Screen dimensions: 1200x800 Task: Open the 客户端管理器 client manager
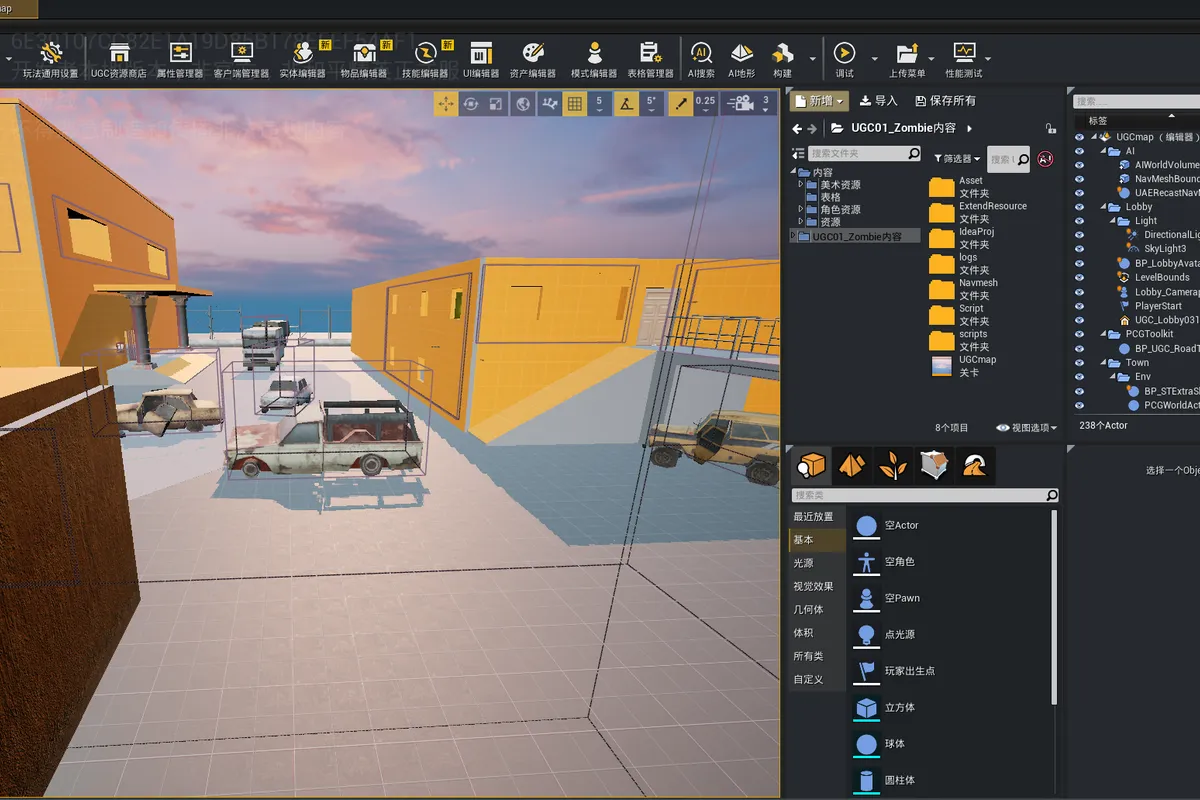[241, 58]
